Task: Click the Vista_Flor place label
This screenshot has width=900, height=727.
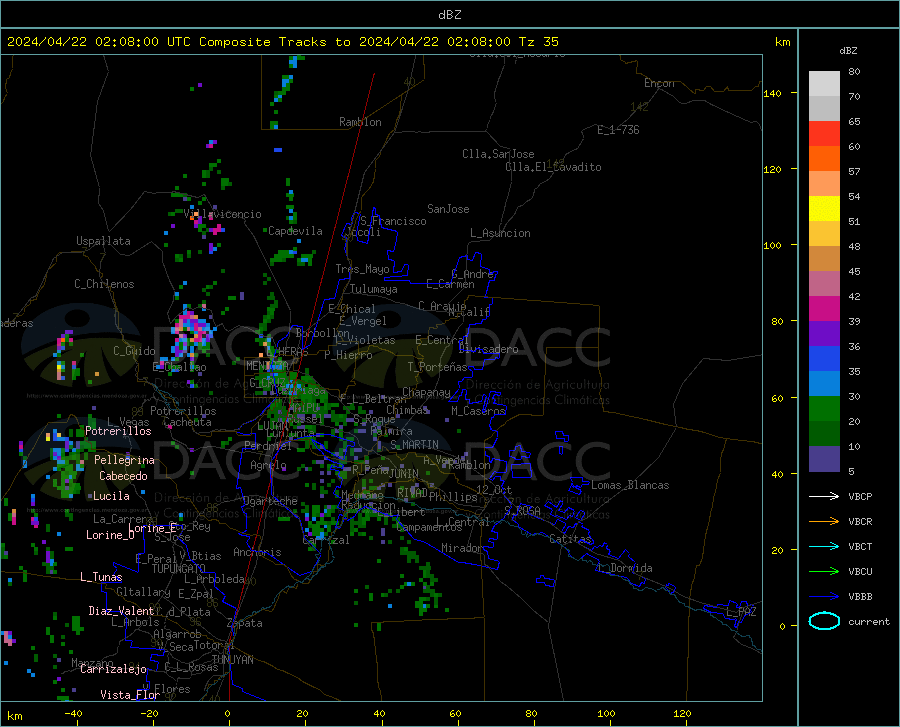Action: coord(130,695)
